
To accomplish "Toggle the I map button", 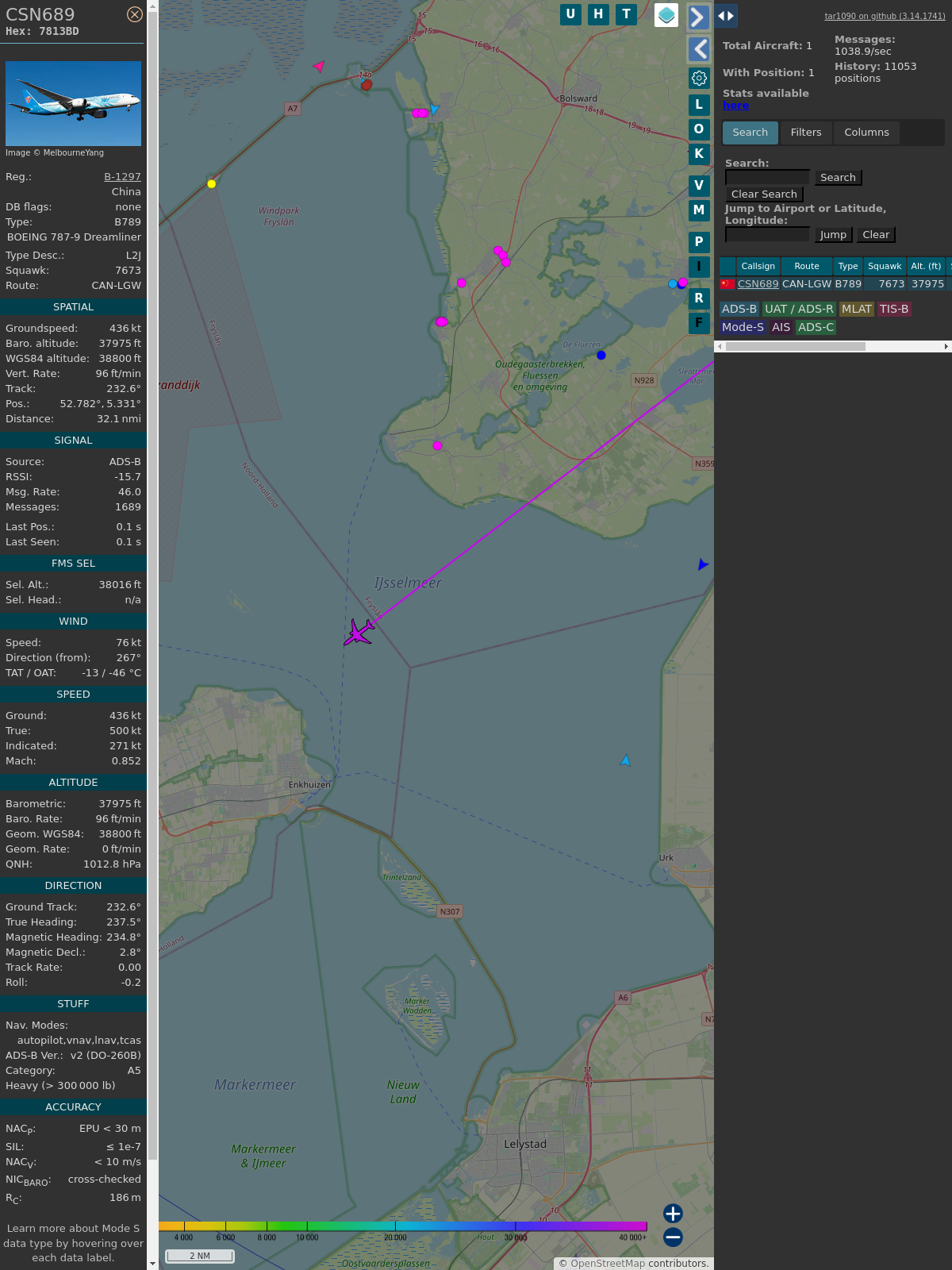I will click(699, 266).
